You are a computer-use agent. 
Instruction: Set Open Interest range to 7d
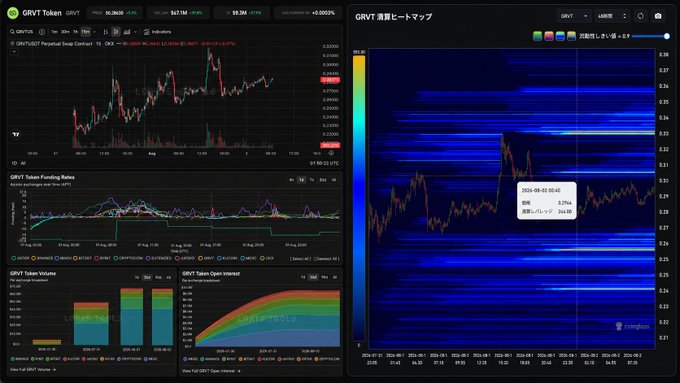pyautogui.click(x=303, y=277)
